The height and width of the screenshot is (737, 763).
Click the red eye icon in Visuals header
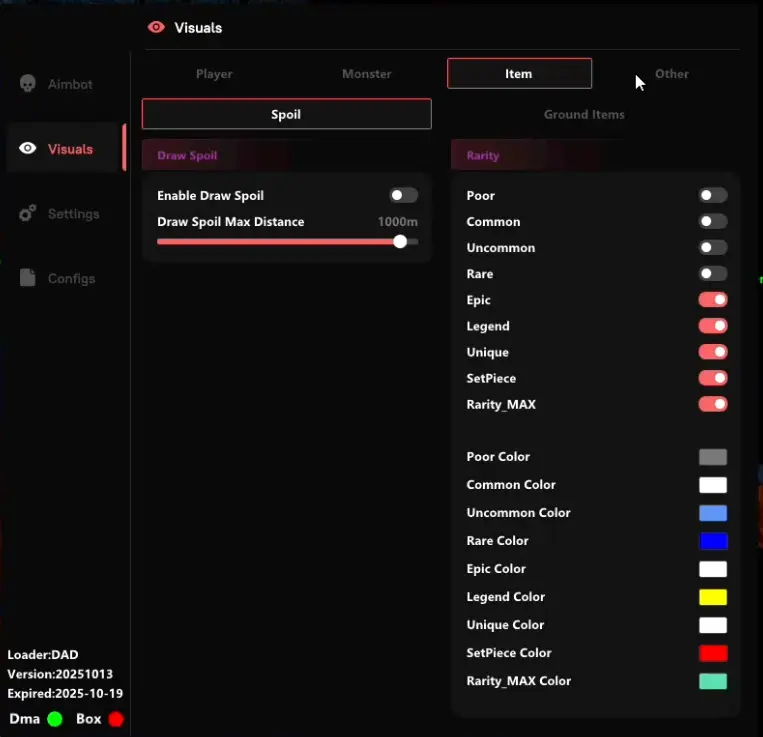tap(156, 28)
